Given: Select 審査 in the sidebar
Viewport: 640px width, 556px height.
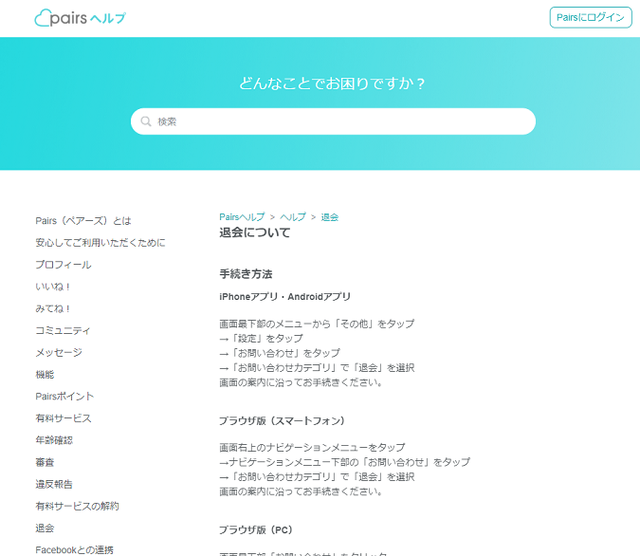Looking at the screenshot, I should (45, 462).
